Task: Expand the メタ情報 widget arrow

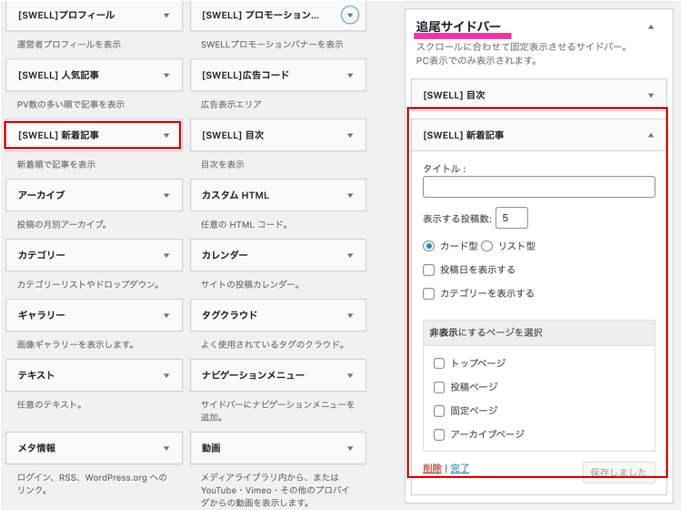Action: coord(166,448)
